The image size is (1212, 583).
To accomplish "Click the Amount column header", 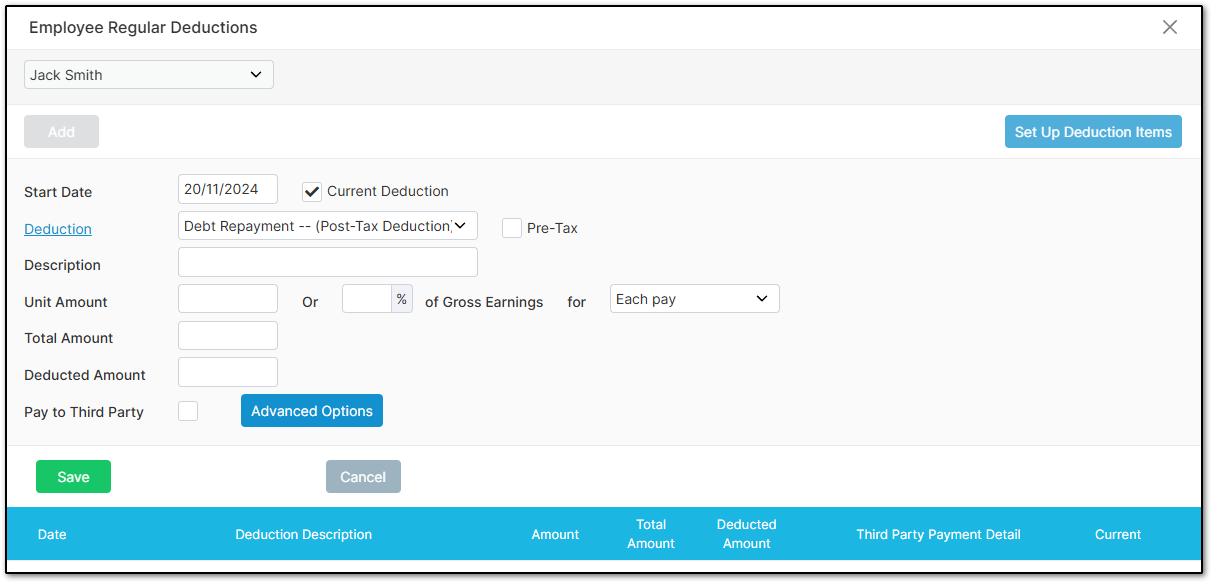I will (x=555, y=534).
